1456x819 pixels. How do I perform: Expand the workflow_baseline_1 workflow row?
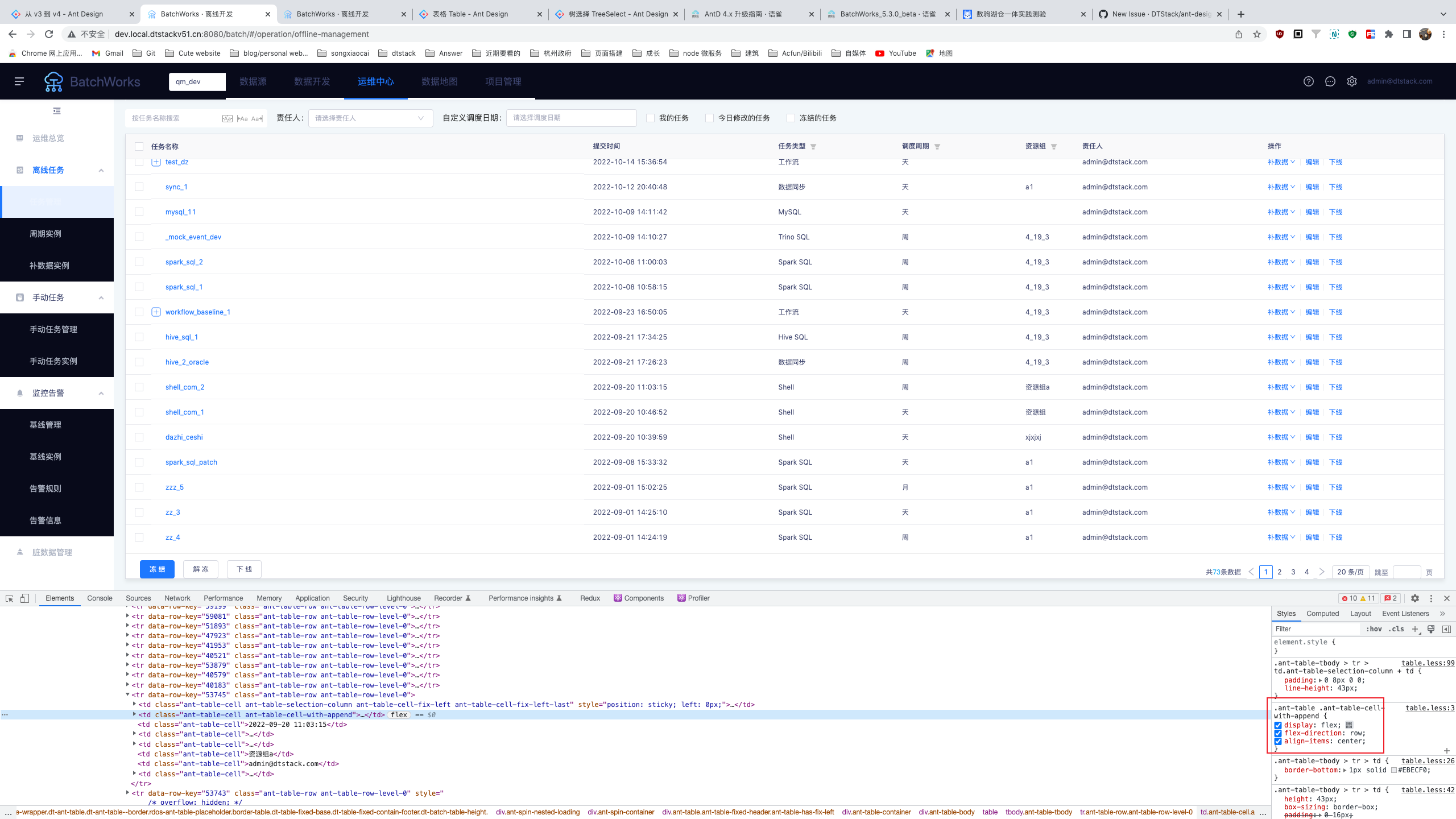pos(155,312)
